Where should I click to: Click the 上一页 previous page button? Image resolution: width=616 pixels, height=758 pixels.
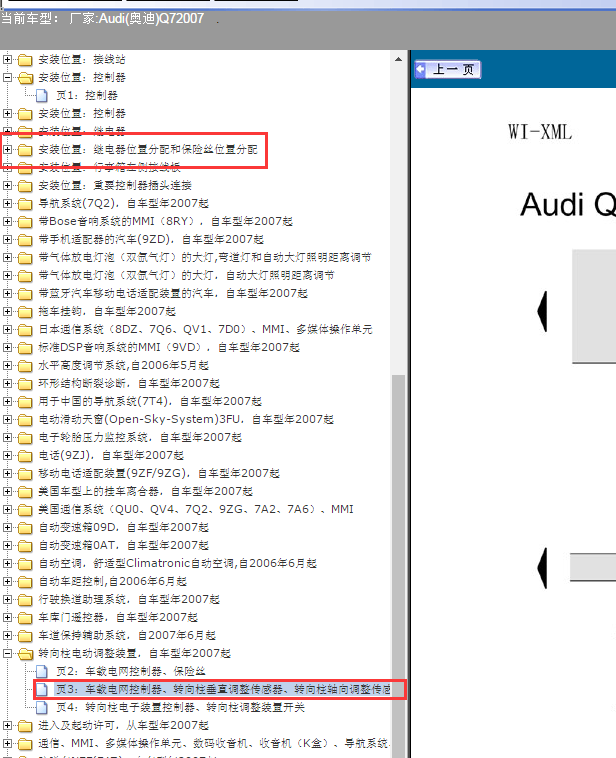tap(447, 70)
